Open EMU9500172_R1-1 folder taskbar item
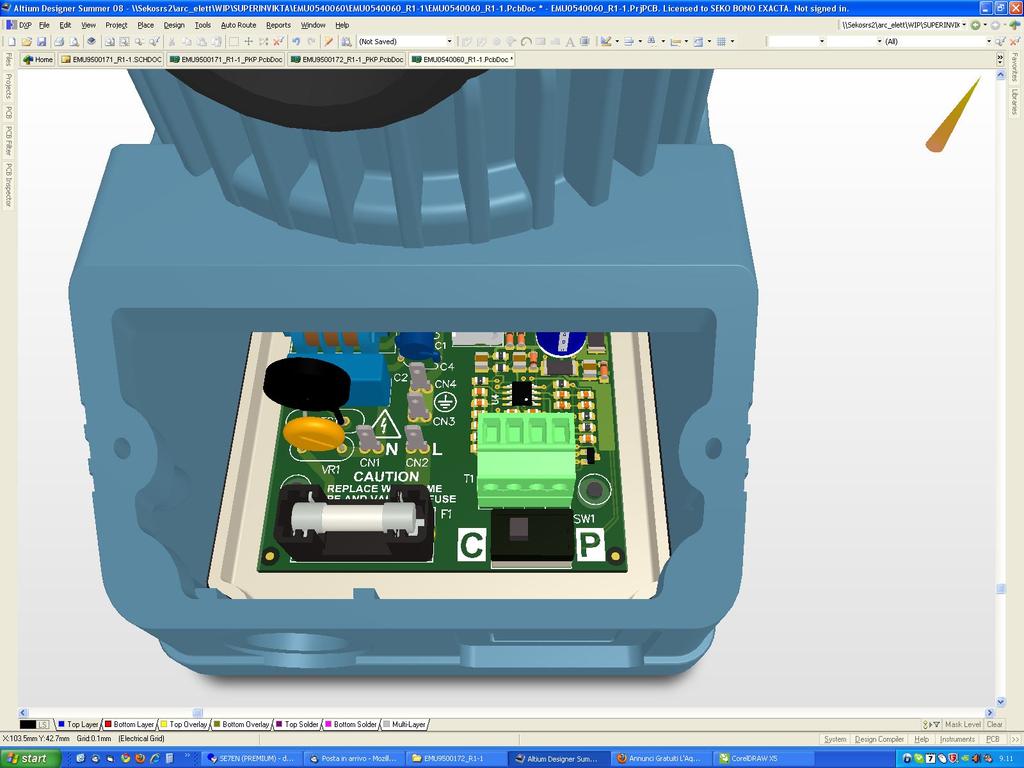Screen dimensions: 1024x768 [x=456, y=759]
